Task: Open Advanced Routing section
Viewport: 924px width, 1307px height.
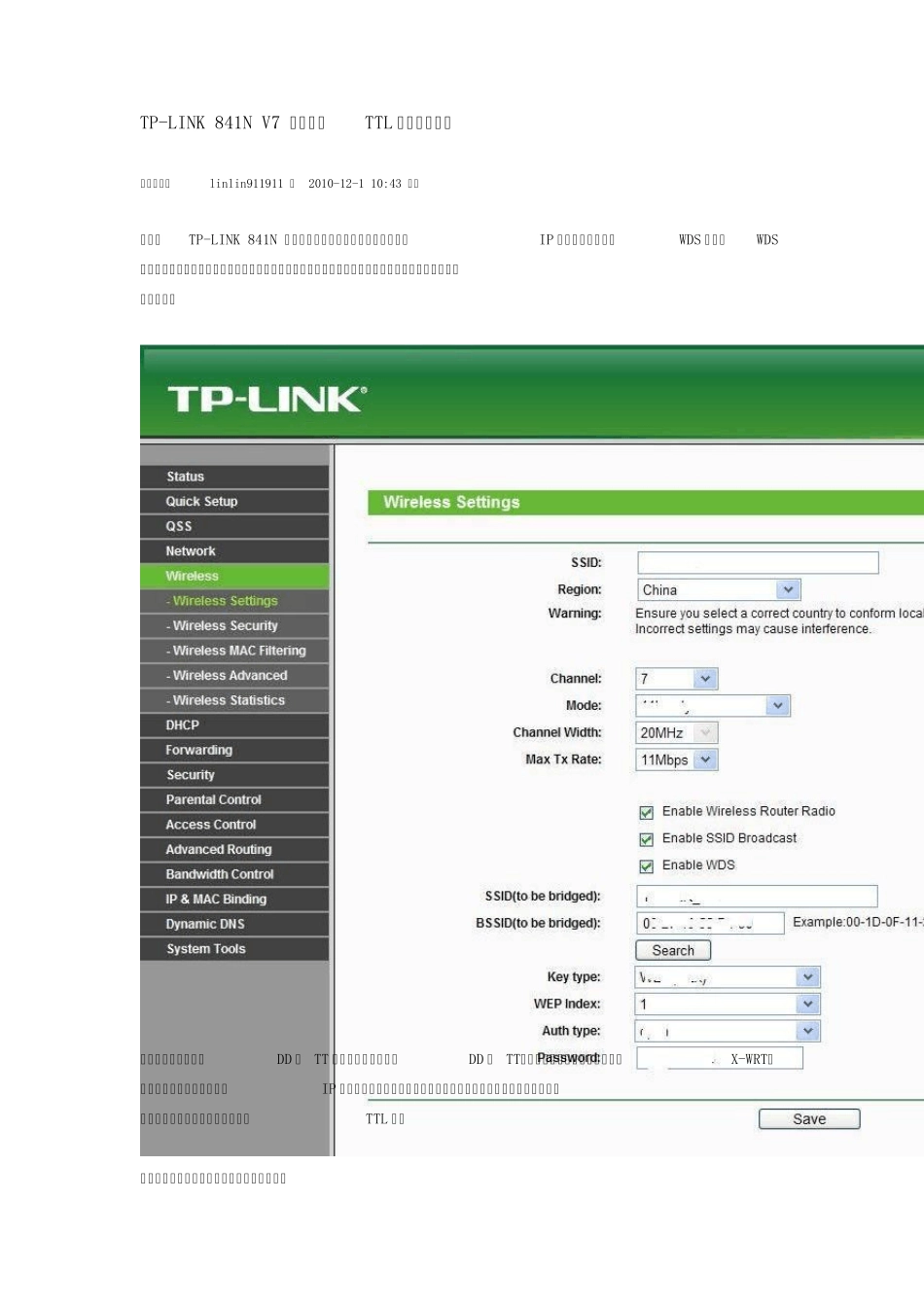Action: tap(234, 849)
